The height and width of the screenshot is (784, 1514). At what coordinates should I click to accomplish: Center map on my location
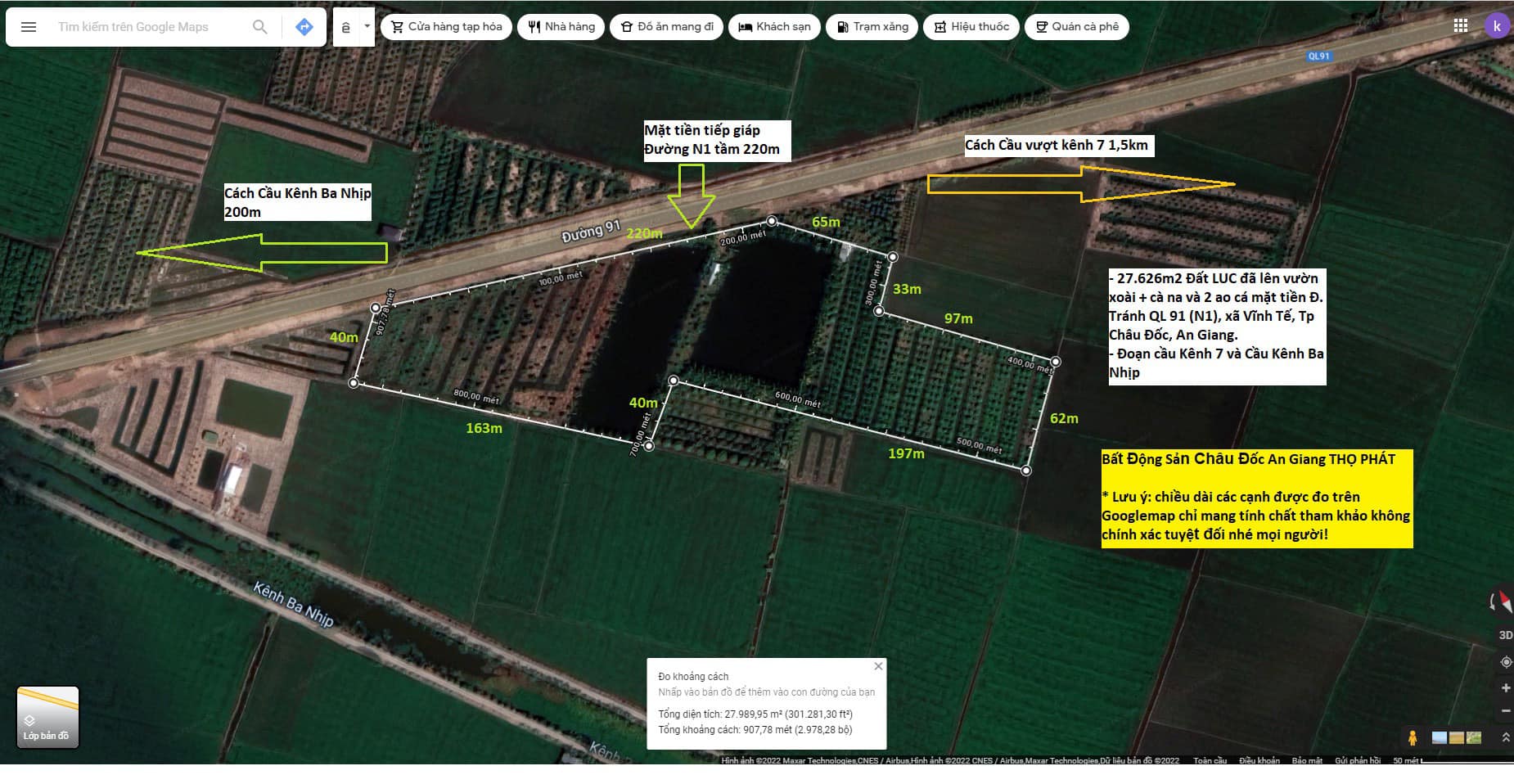click(x=1505, y=661)
